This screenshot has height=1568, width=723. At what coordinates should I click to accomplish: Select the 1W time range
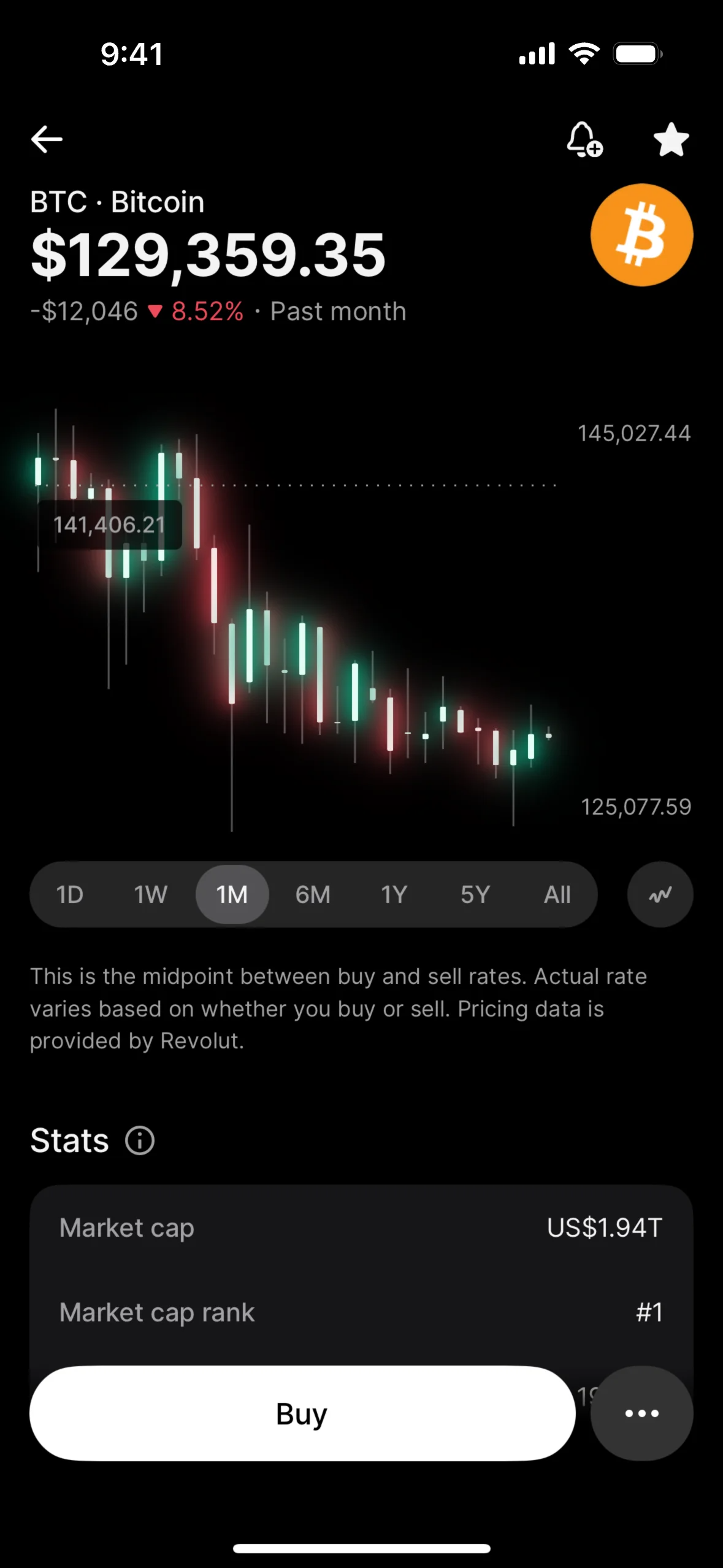pos(151,894)
